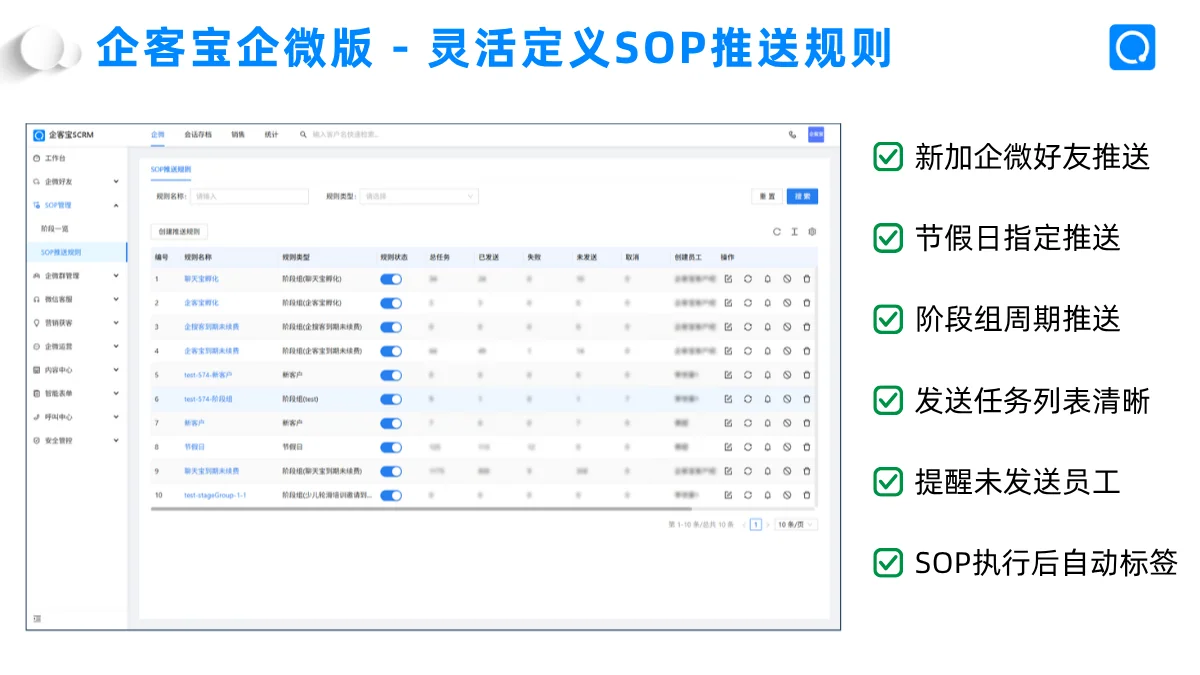1200x675 pixels.
Task: Switch to the 企微 top tab
Action: (157, 134)
